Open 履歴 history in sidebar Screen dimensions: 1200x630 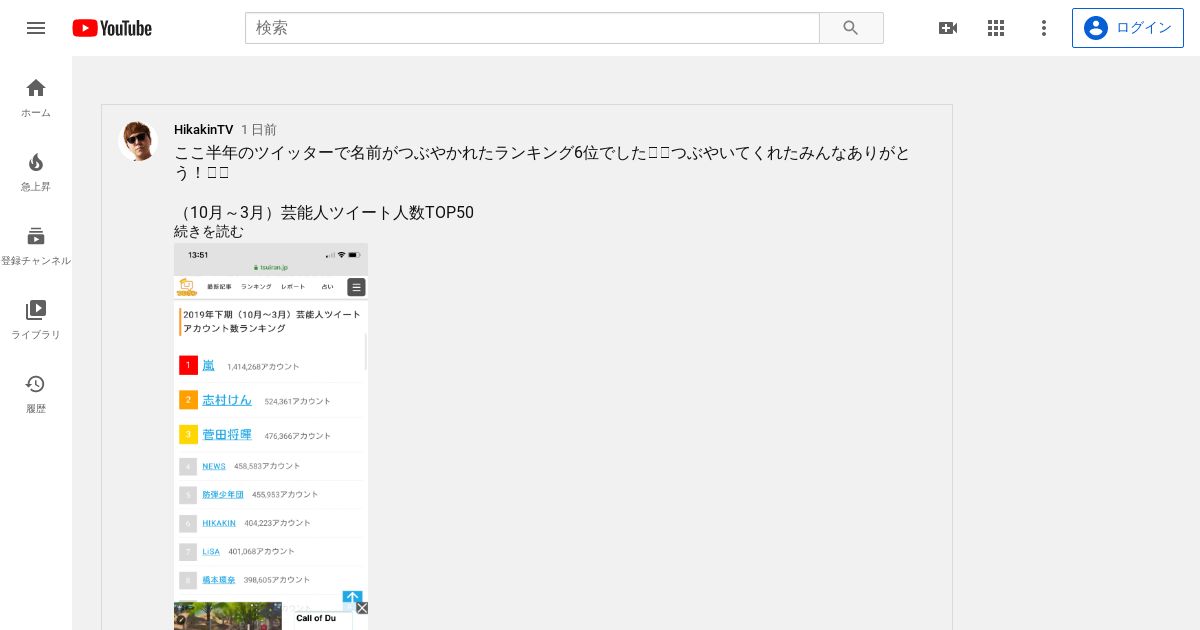(36, 393)
